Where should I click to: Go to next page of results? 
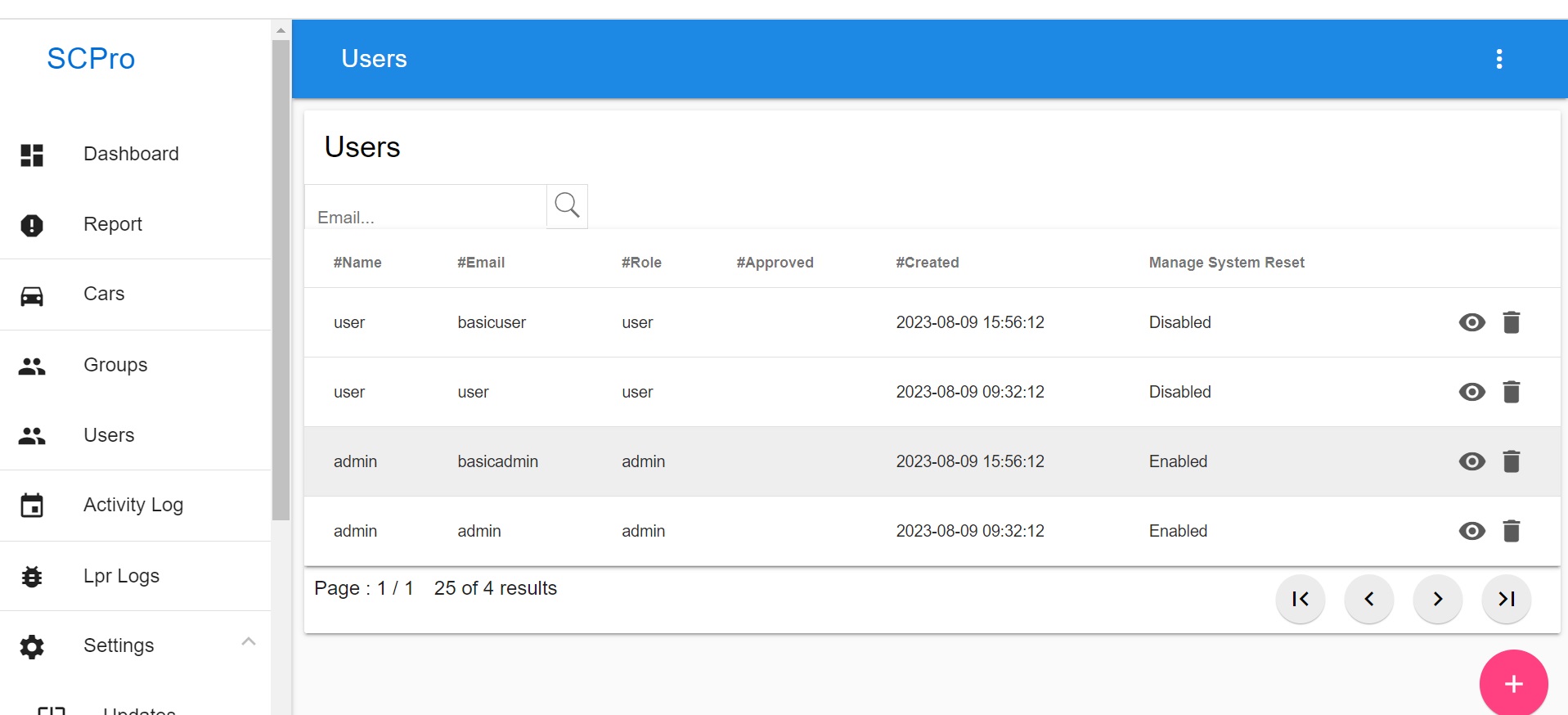(1438, 599)
